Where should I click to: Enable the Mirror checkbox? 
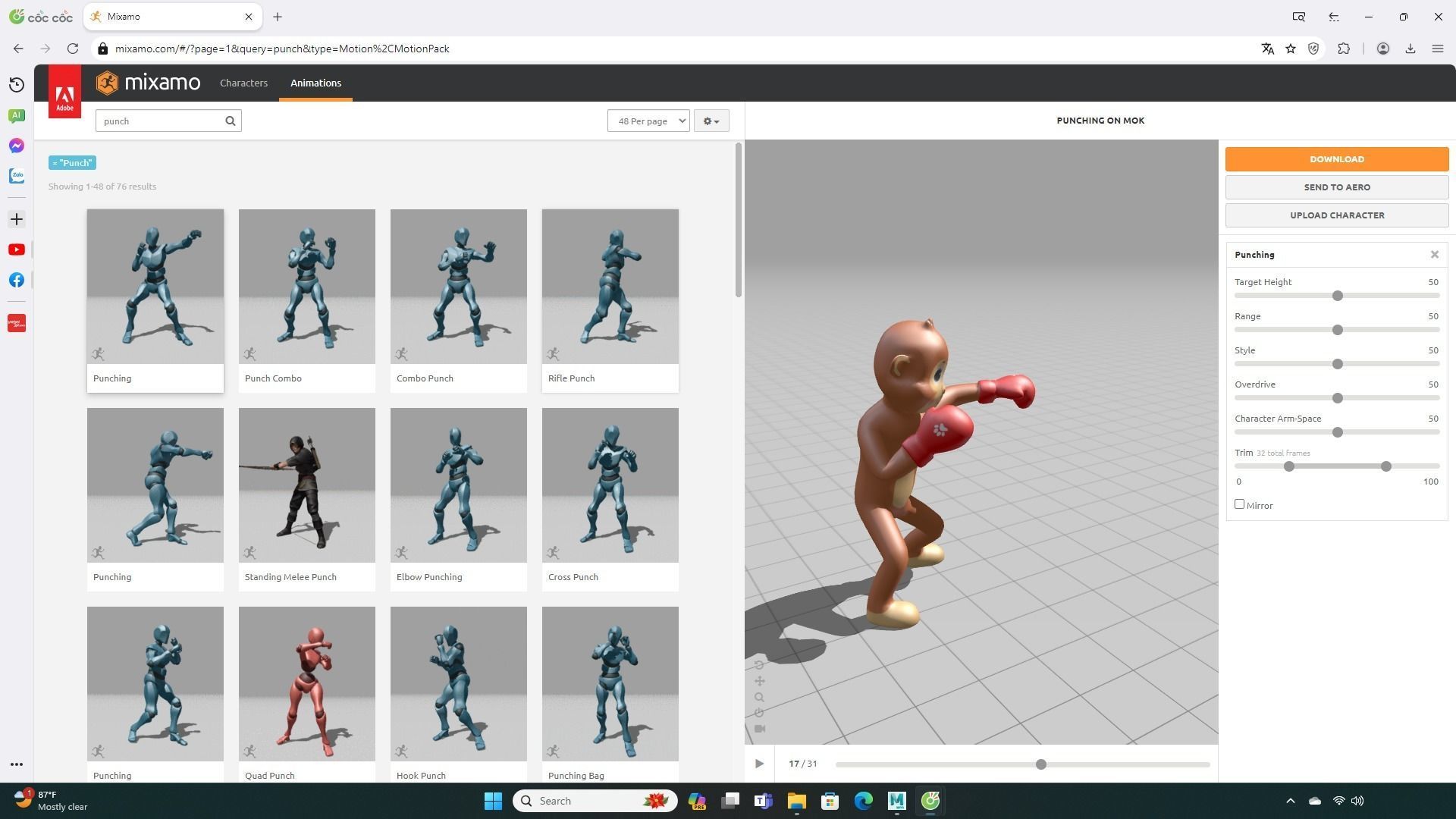[x=1239, y=504]
